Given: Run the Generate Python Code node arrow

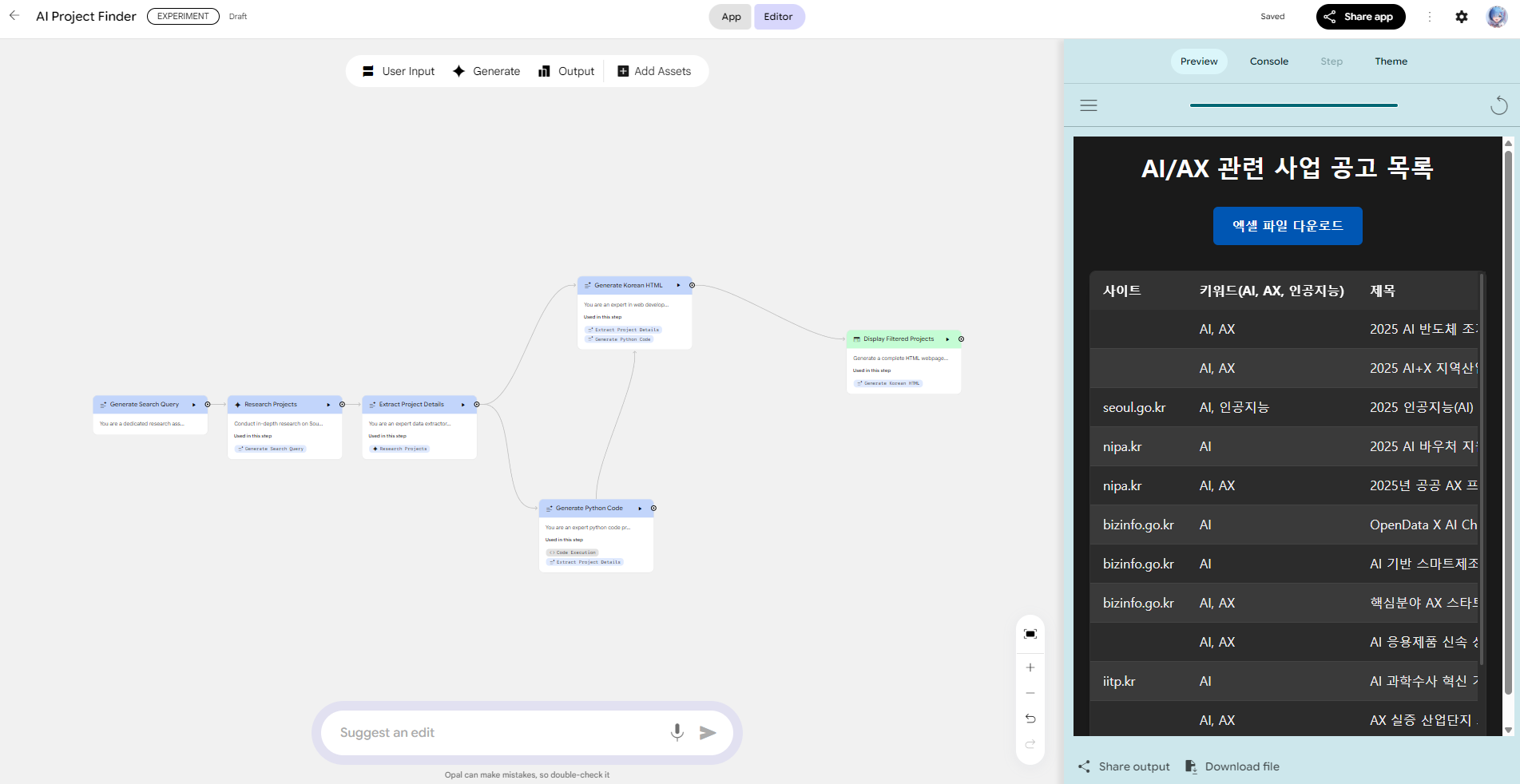Looking at the screenshot, I should [x=640, y=509].
